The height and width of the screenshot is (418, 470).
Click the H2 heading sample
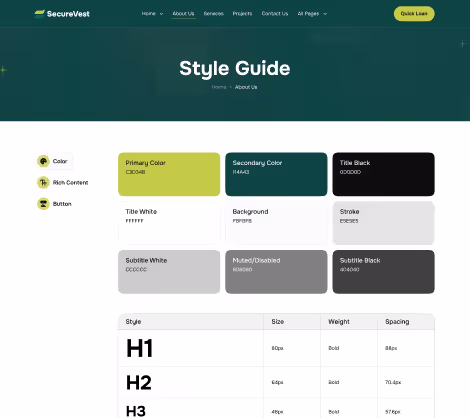[x=139, y=382]
